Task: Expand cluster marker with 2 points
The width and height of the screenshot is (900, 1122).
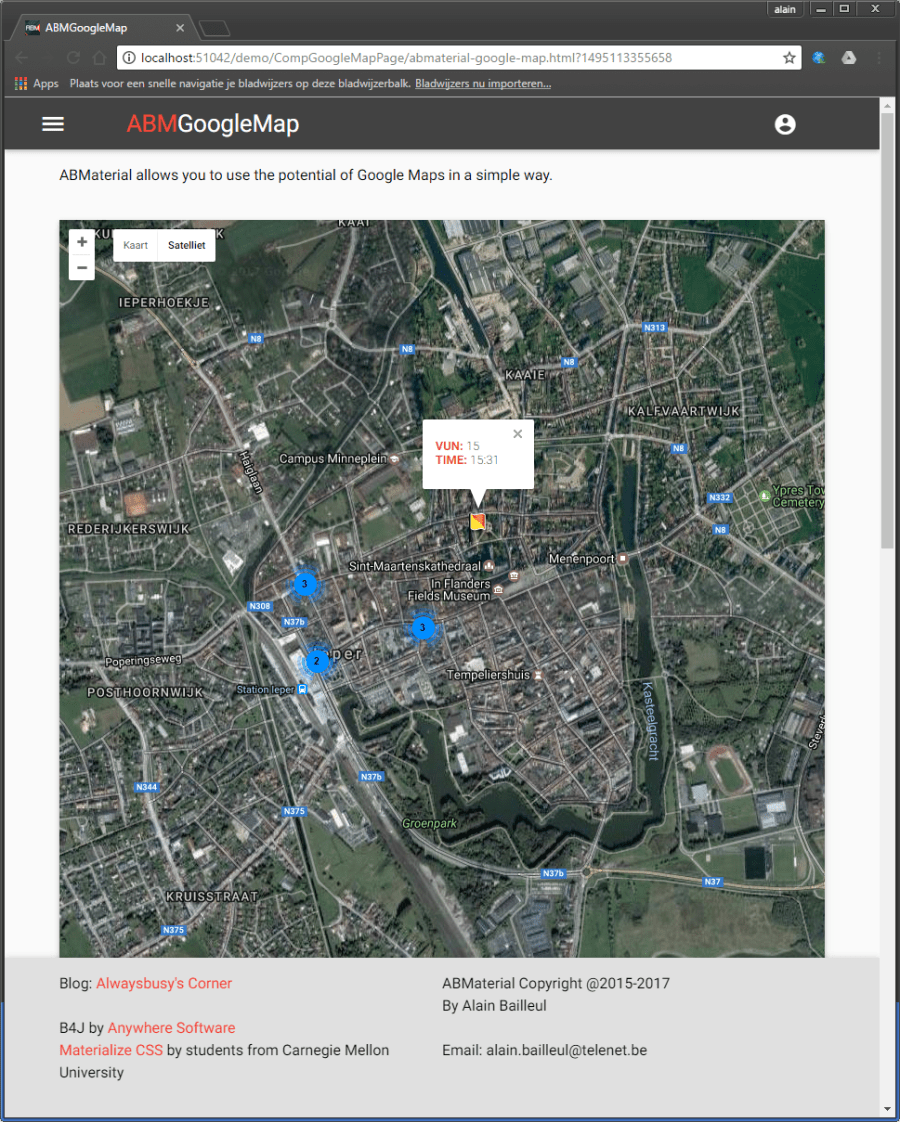Action: [x=317, y=660]
